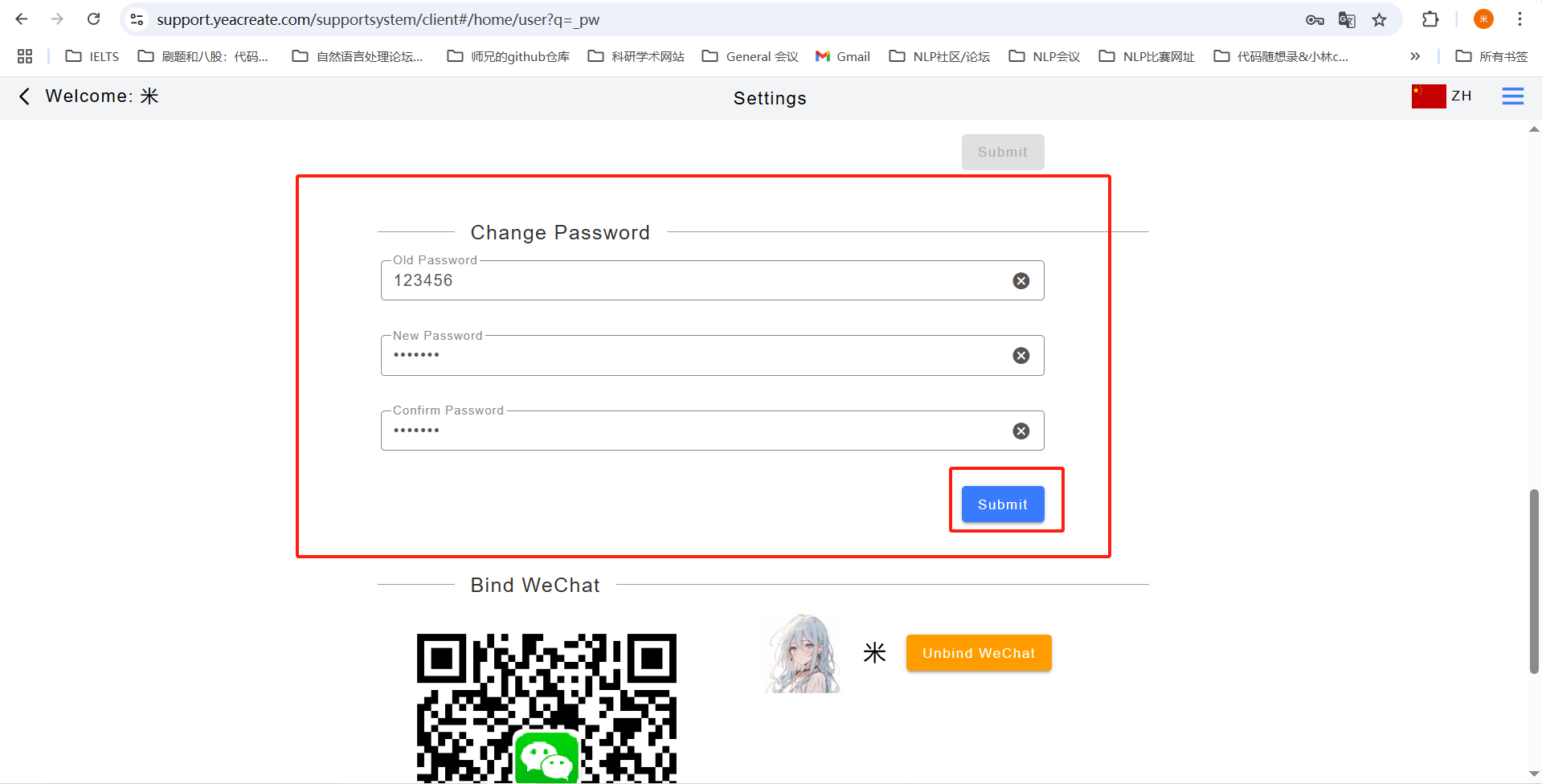The width and height of the screenshot is (1542, 784).
Task: Clear the Old Password field
Action: pos(1021,280)
